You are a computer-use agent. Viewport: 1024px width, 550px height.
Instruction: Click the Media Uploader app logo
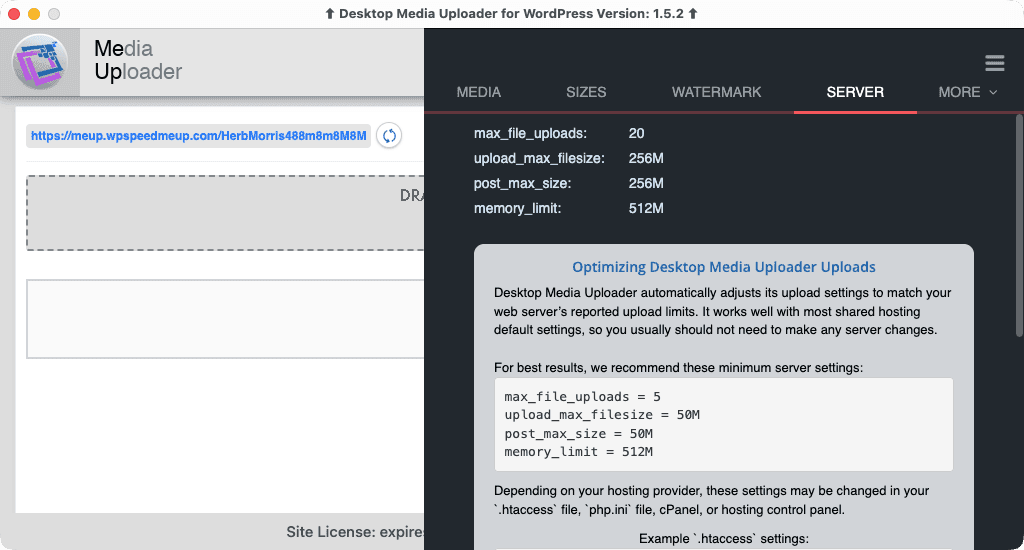click(40, 62)
